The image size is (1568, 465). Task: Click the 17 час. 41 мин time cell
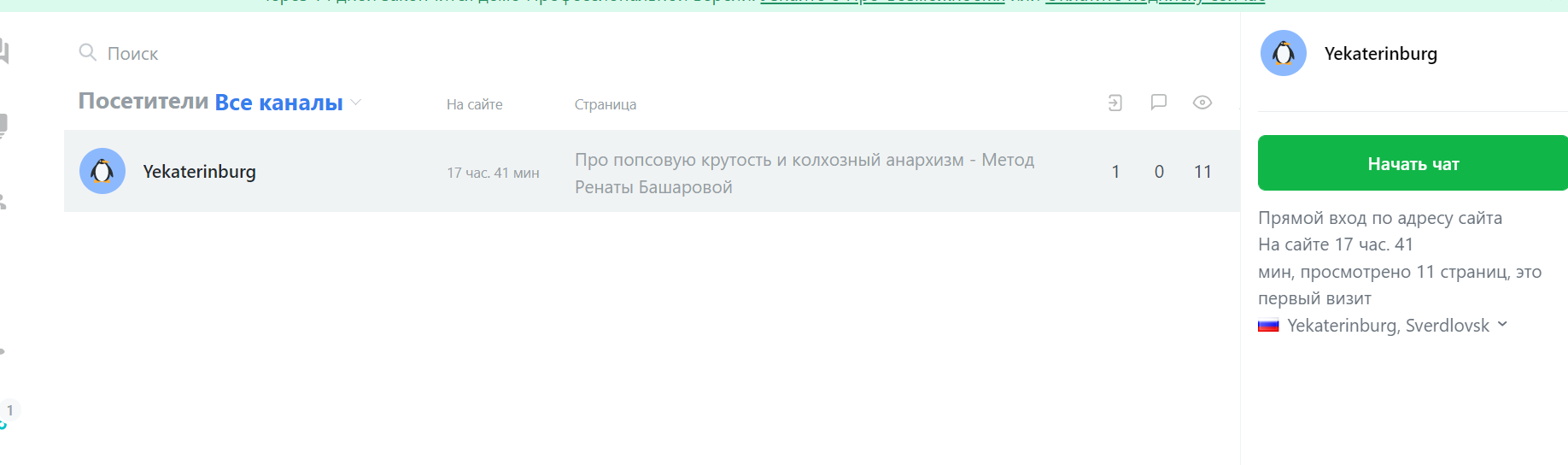(493, 173)
